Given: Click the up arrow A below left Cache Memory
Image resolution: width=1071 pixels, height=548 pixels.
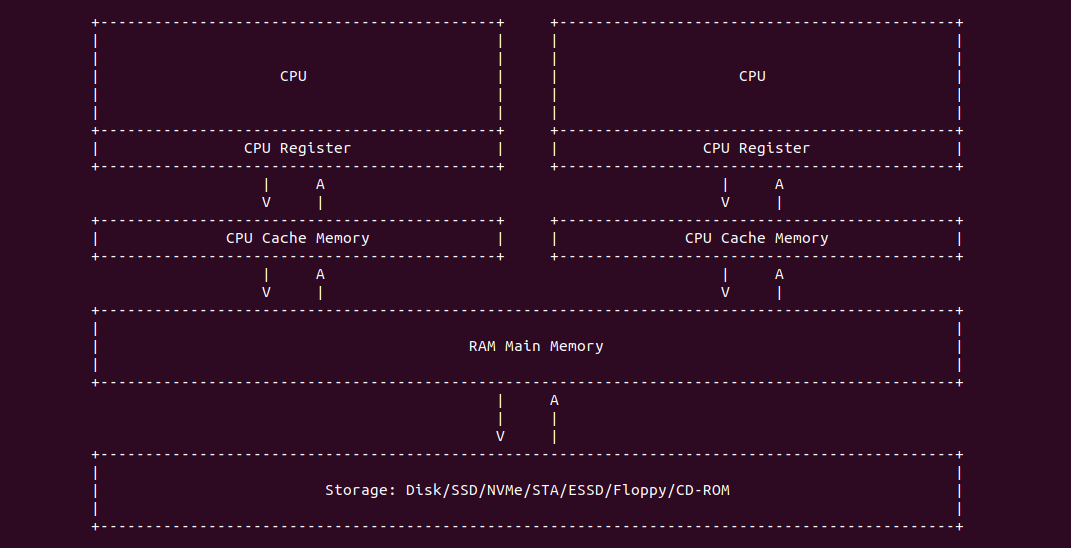Looking at the screenshot, I should click(x=320, y=274).
